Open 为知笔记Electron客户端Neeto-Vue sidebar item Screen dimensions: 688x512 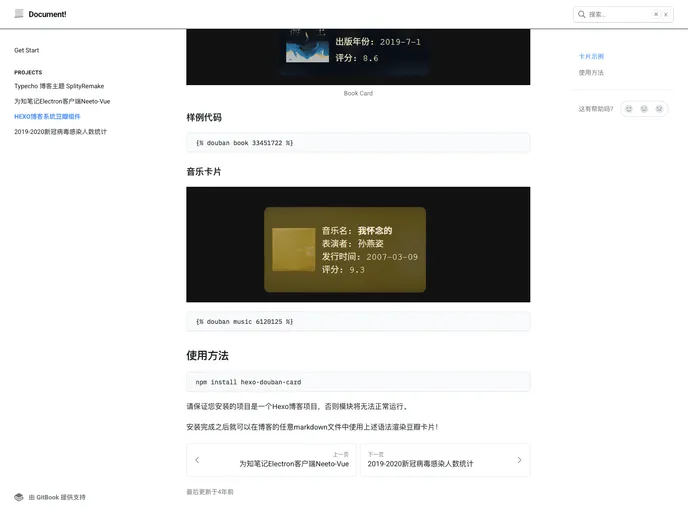(62, 101)
